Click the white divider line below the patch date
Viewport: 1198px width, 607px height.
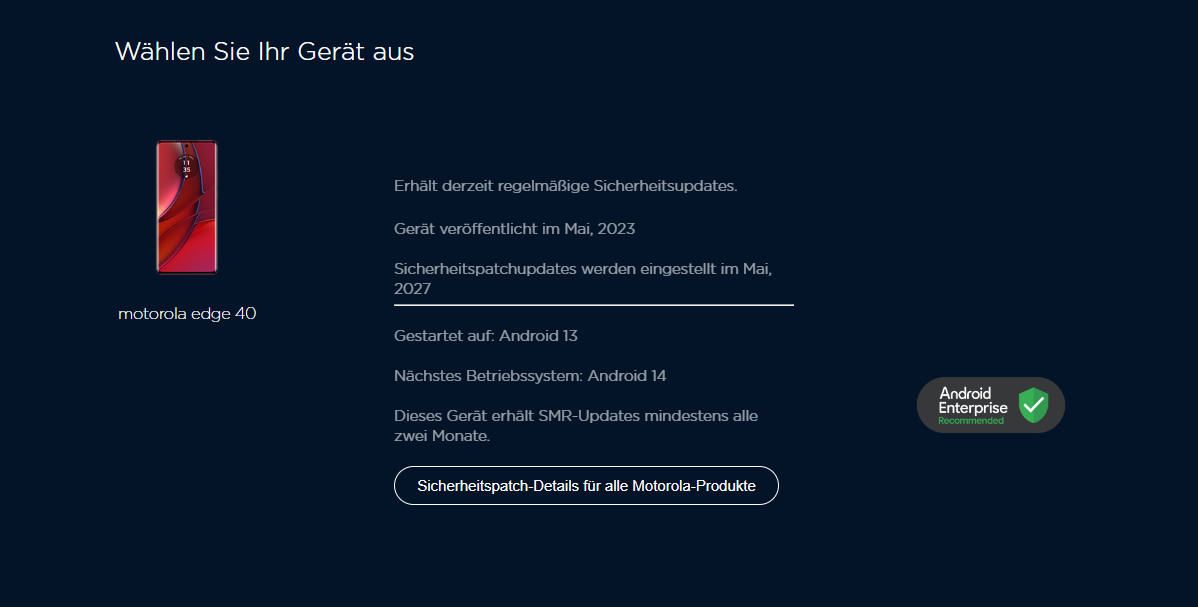tap(593, 304)
